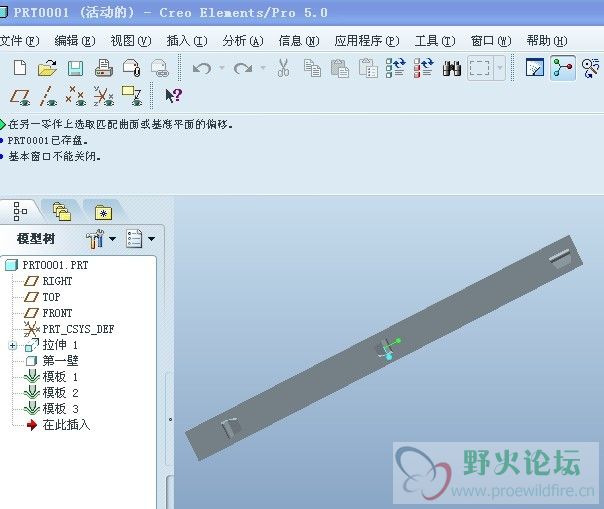This screenshot has height=509, width=604.
Task: Select PRT_CSYS_DEF coordinate system
Action: click(x=69, y=329)
